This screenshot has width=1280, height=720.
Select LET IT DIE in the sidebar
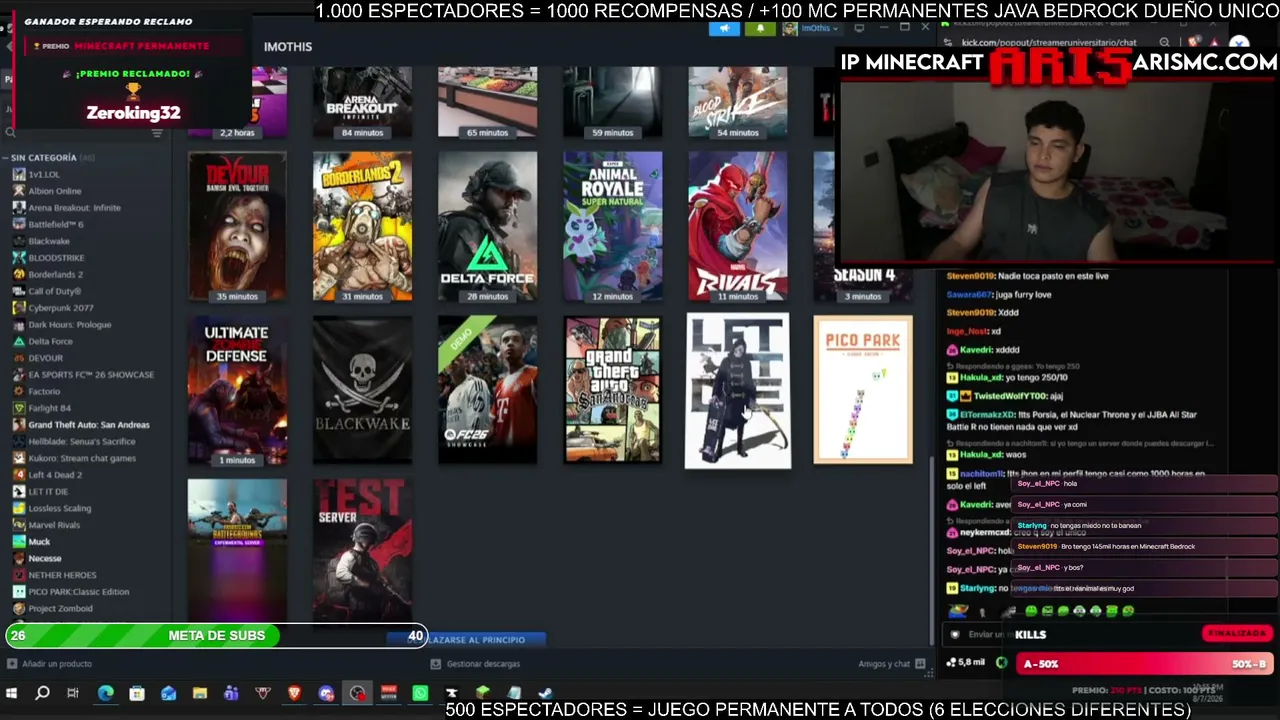pos(48,492)
